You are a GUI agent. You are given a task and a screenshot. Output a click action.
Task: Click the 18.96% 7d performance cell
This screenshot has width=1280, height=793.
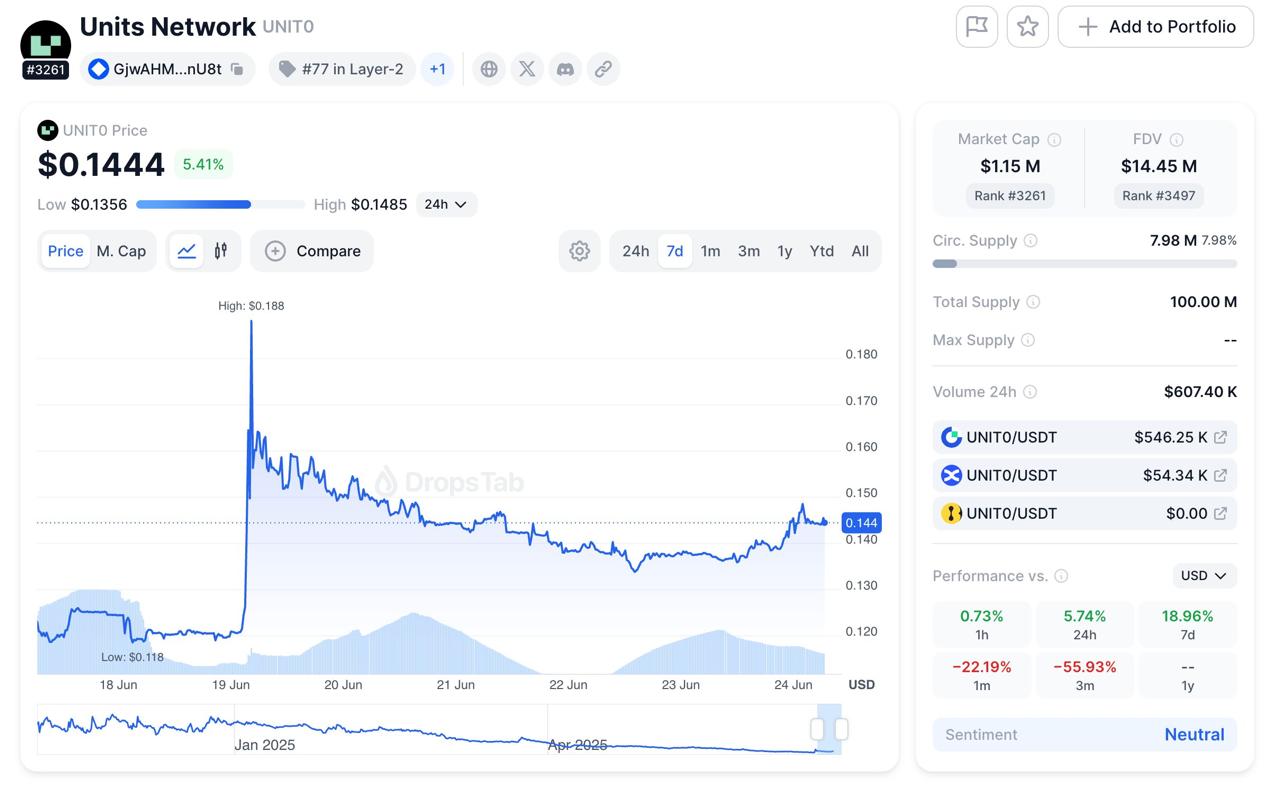(1188, 625)
